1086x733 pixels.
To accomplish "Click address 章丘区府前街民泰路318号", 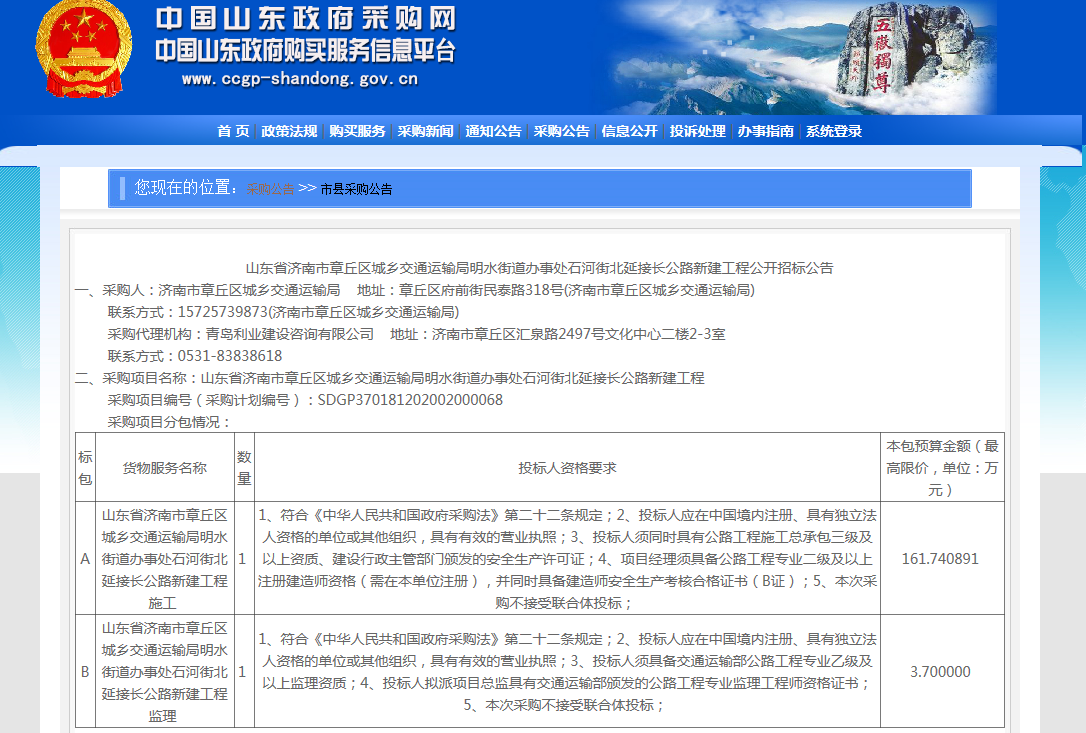I will pyautogui.click(x=482, y=290).
